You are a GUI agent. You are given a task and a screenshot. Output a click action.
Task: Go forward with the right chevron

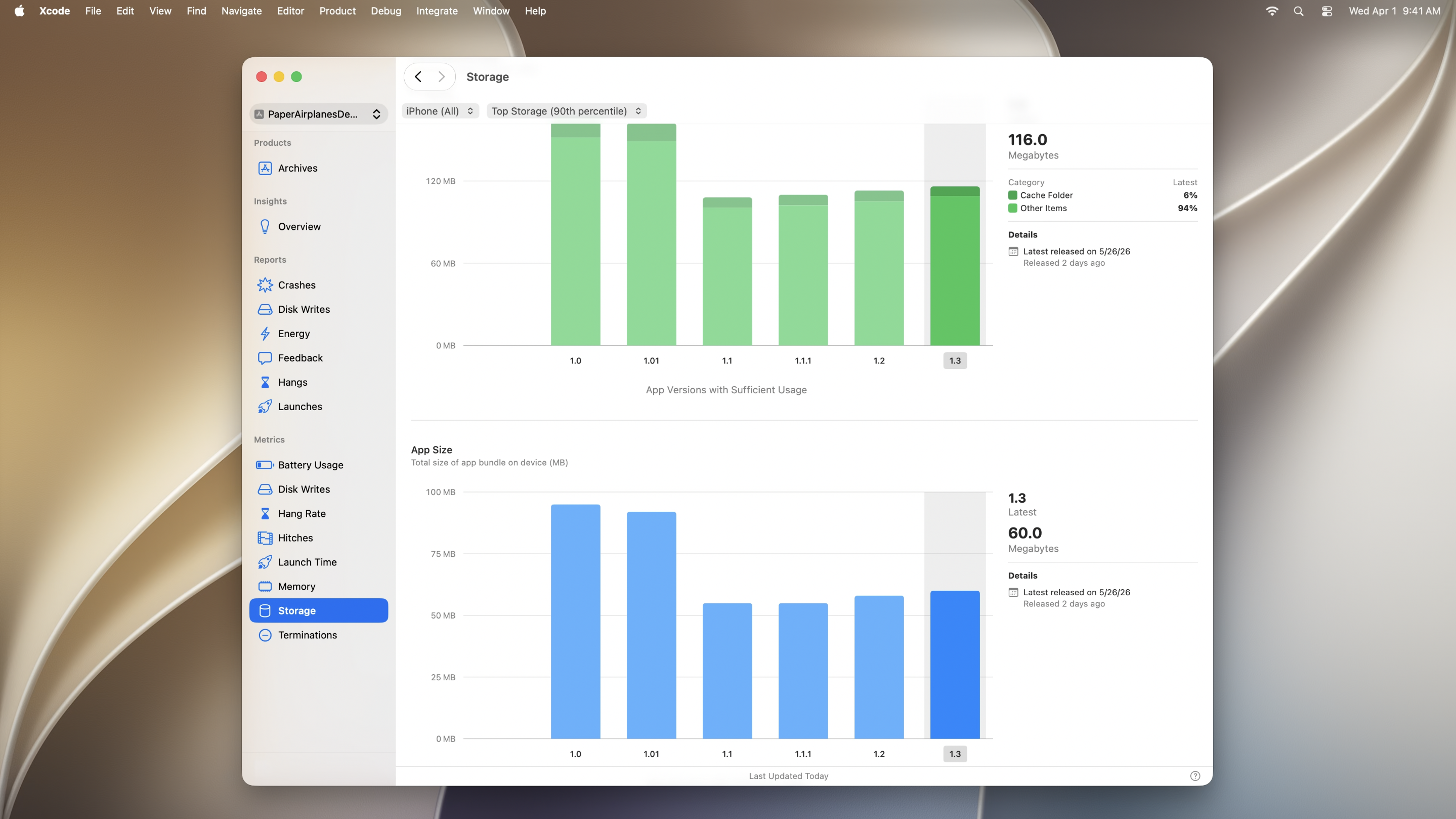(x=442, y=76)
